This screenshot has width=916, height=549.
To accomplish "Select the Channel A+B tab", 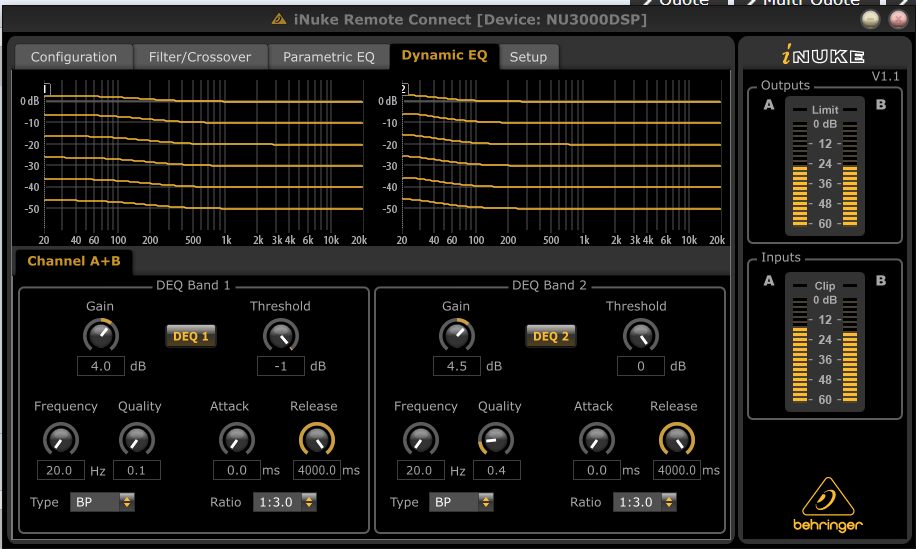I will click(74, 262).
